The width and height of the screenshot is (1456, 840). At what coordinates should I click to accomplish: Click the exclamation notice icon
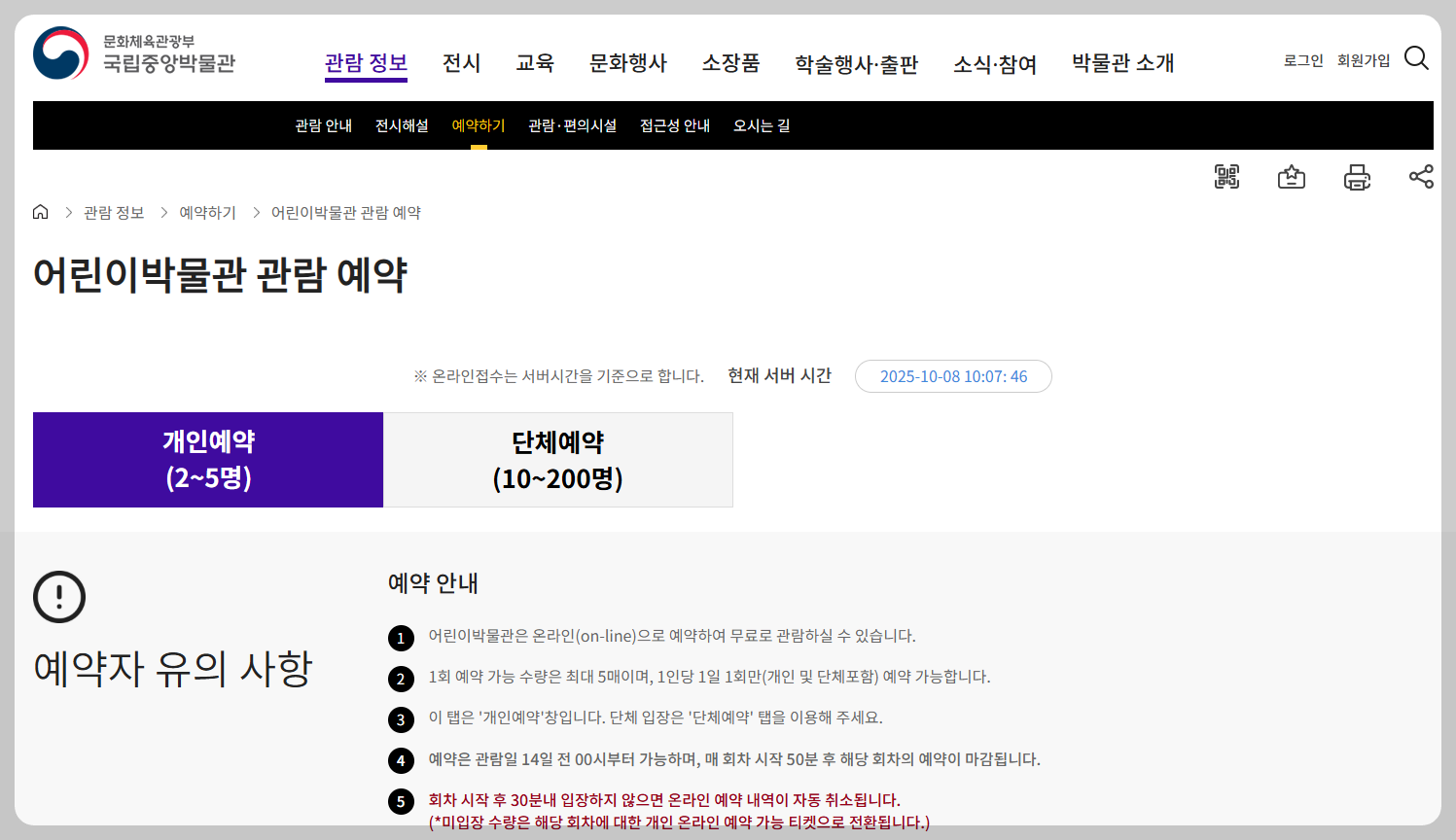coord(59,598)
